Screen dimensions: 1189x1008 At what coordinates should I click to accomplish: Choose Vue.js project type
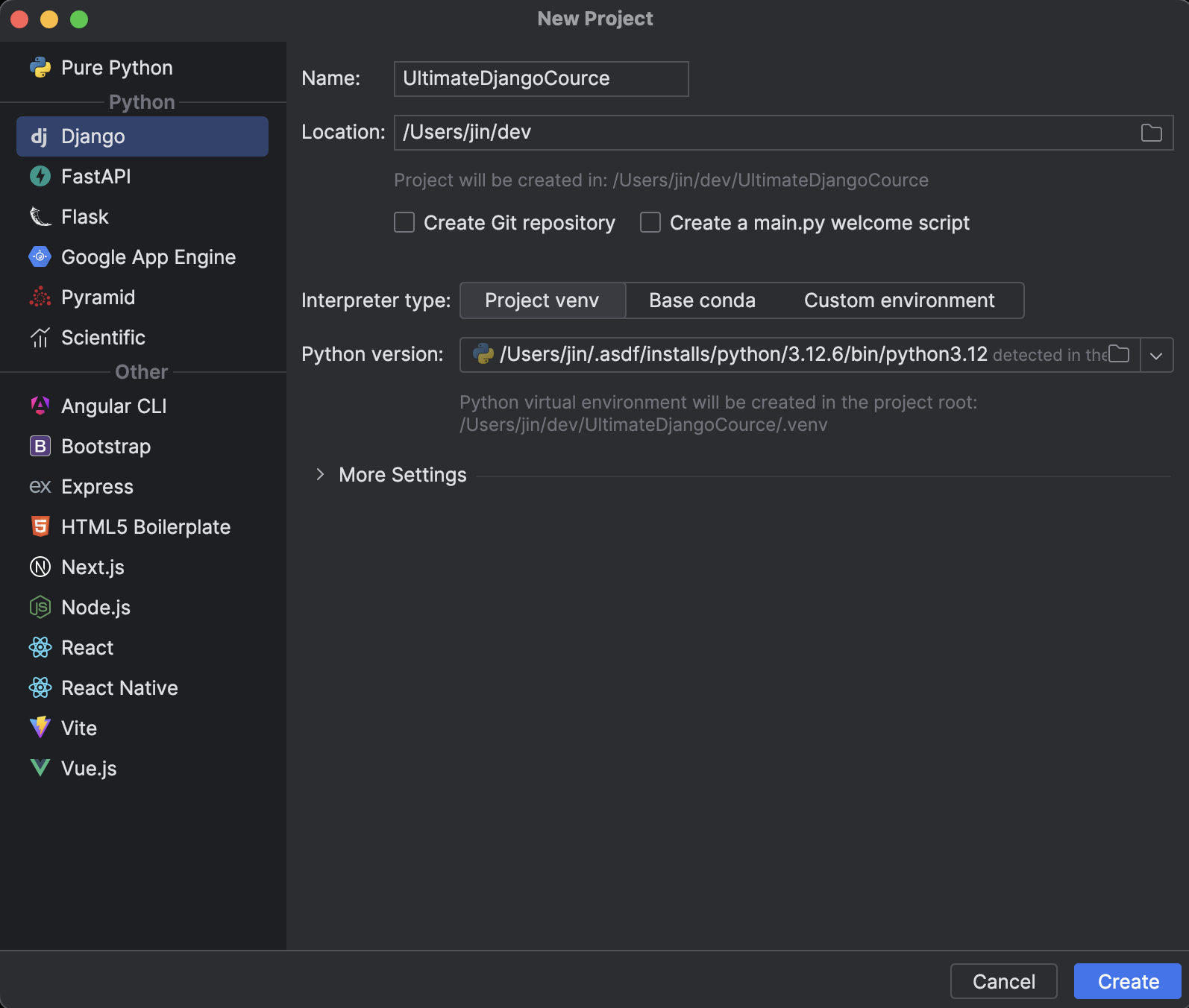pos(142,769)
